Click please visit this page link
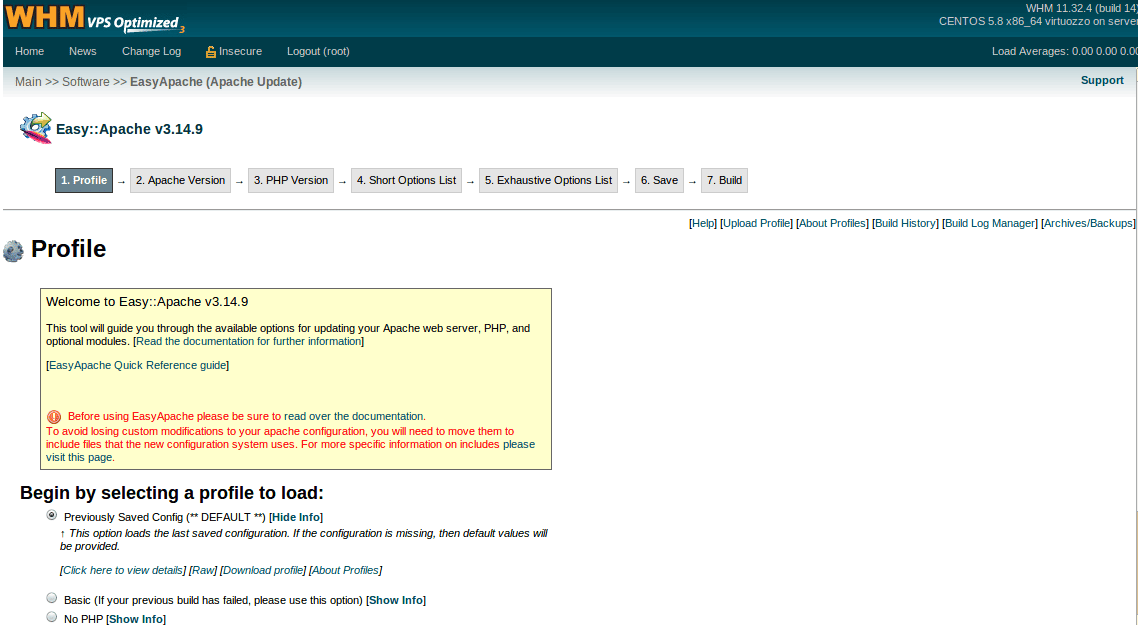The height and width of the screenshot is (632, 1138). coord(290,451)
